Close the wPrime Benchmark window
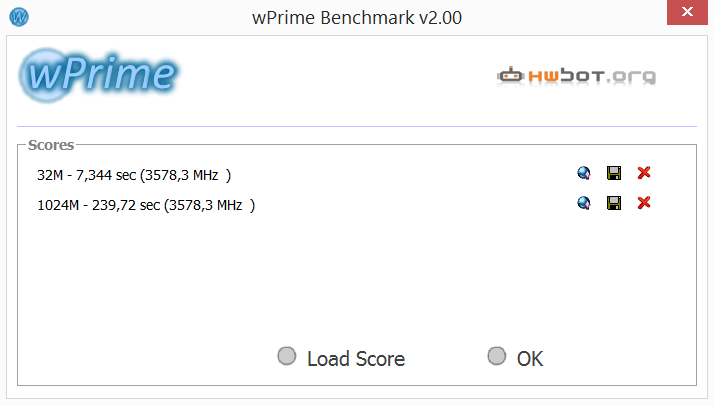 click(x=687, y=12)
